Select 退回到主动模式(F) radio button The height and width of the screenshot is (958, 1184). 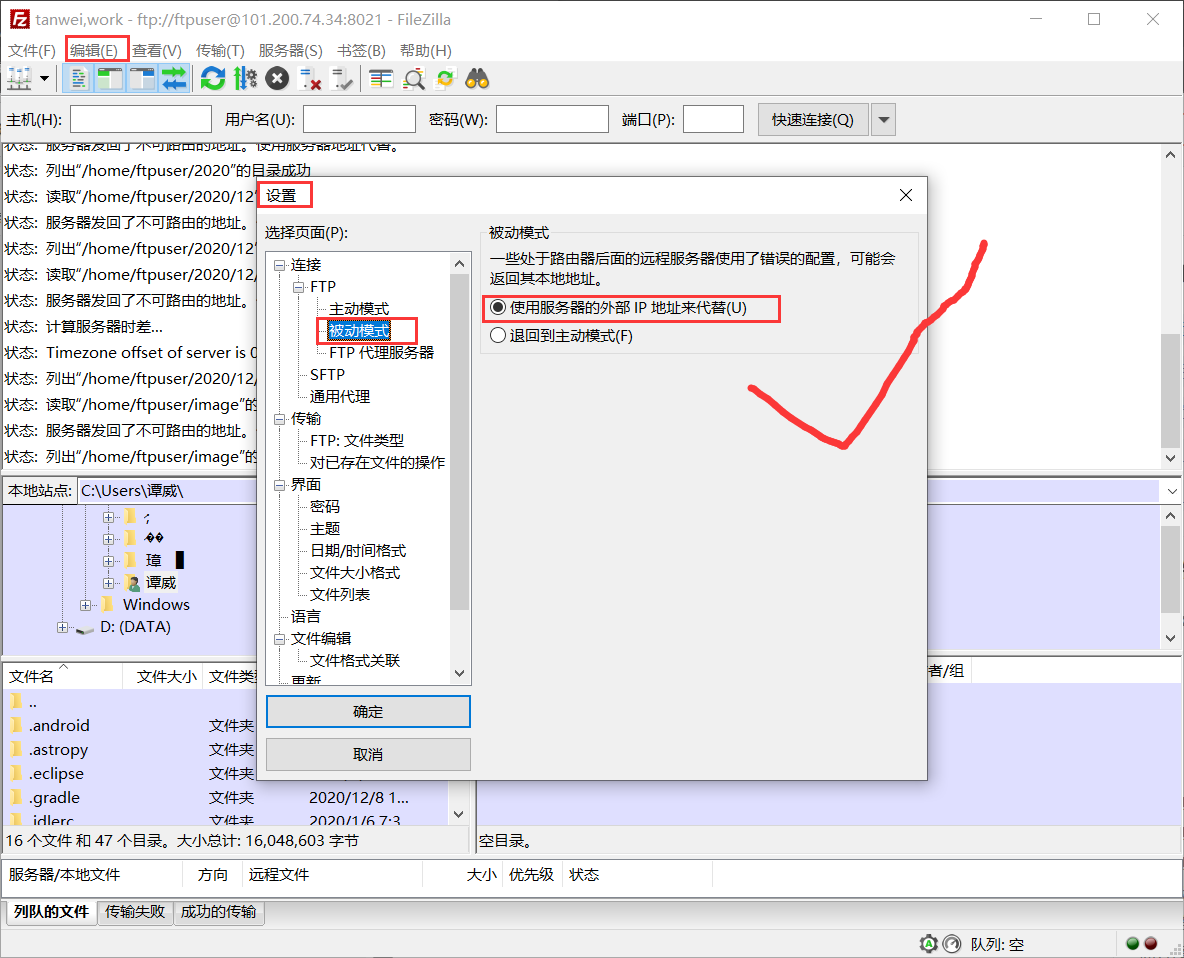498,335
